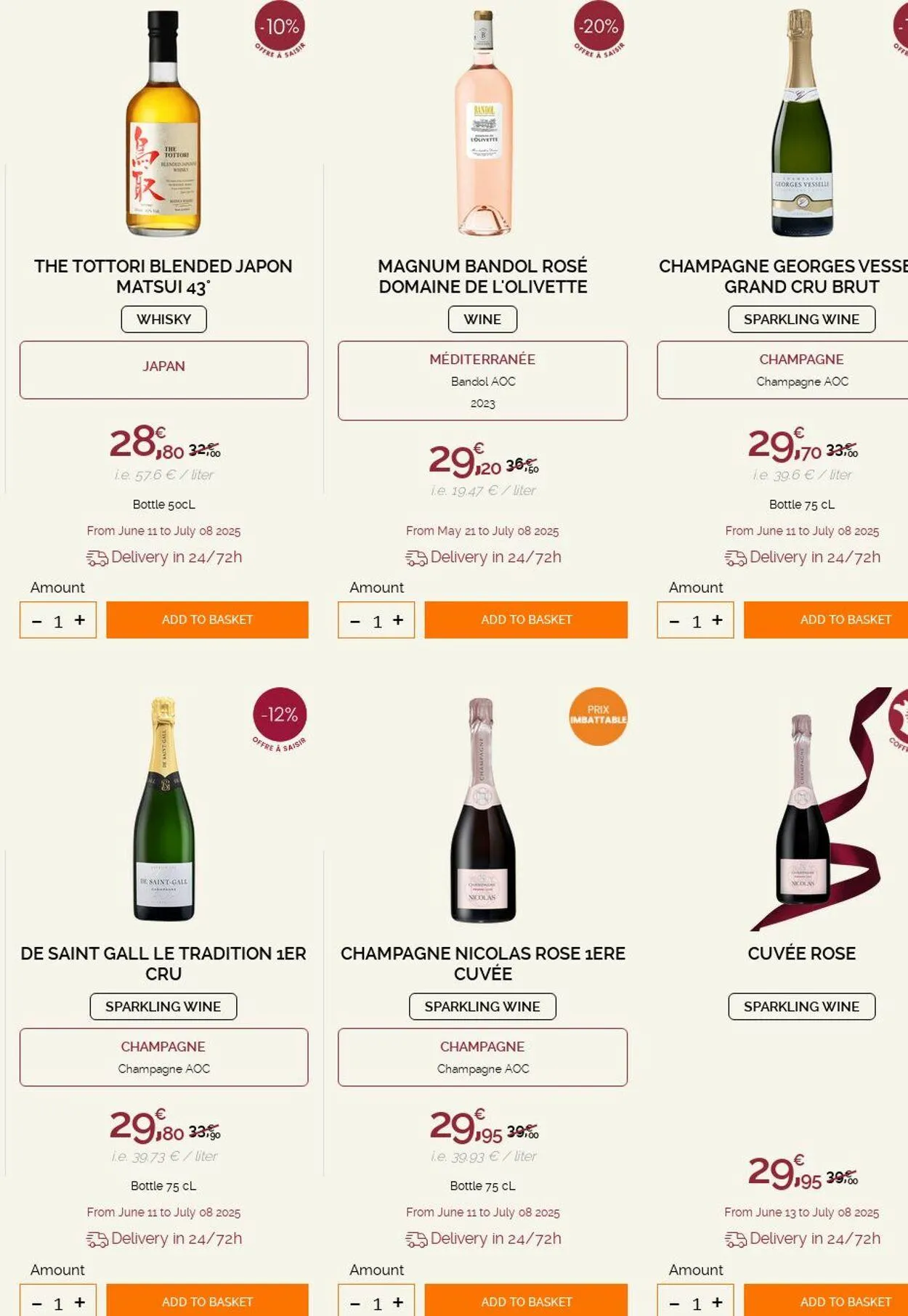Viewport: 908px width, 1316px height.
Task: Click the -10% offer badge
Action: pyautogui.click(x=280, y=28)
